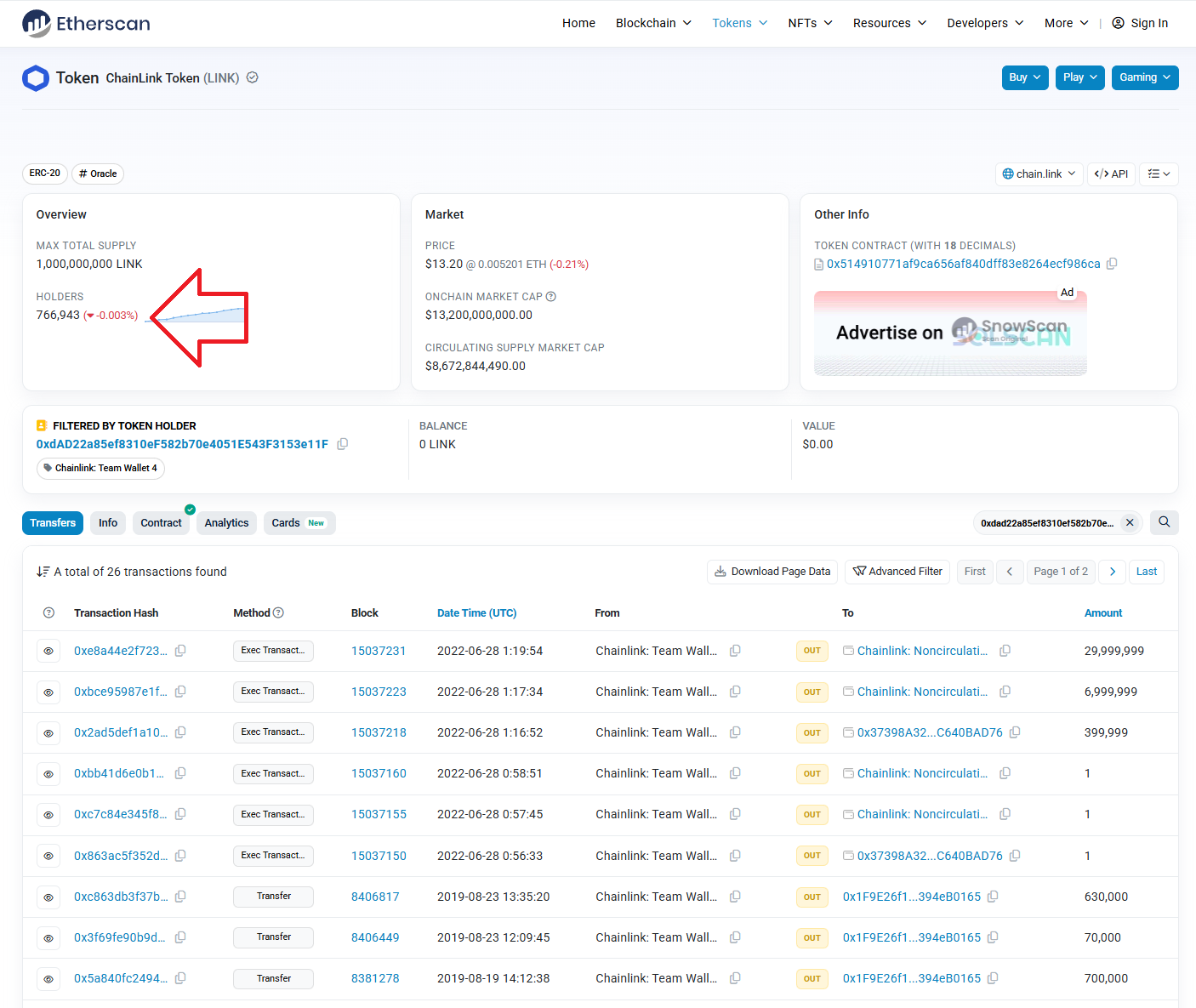
Task: Copy To address in the 29,999,999 row
Action: coord(1005,651)
